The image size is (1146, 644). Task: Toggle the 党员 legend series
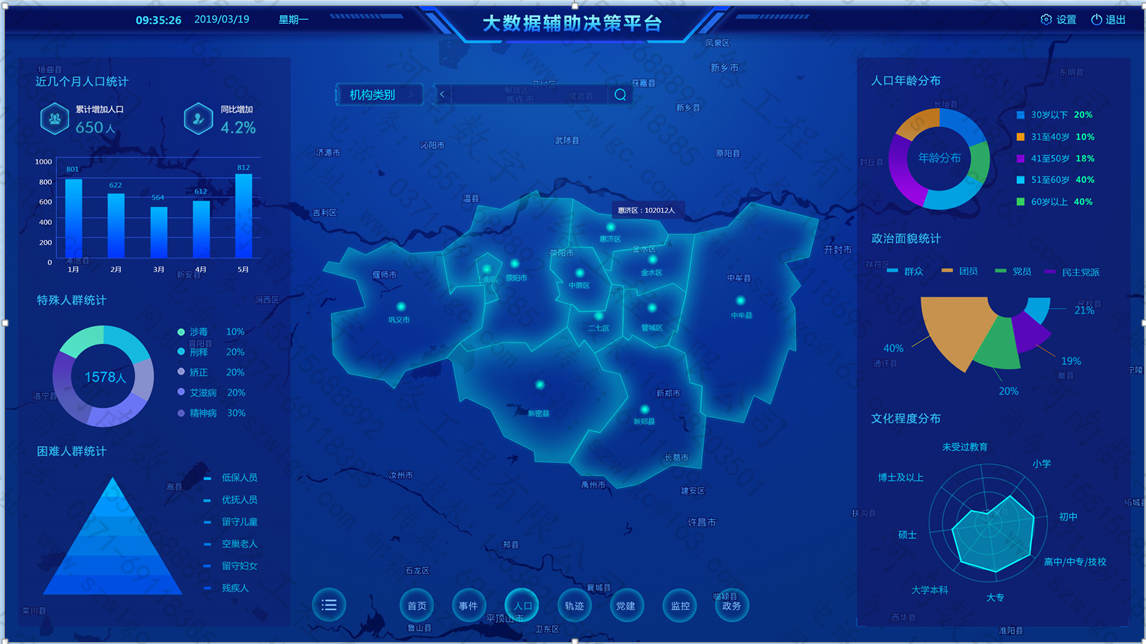click(x=1013, y=271)
